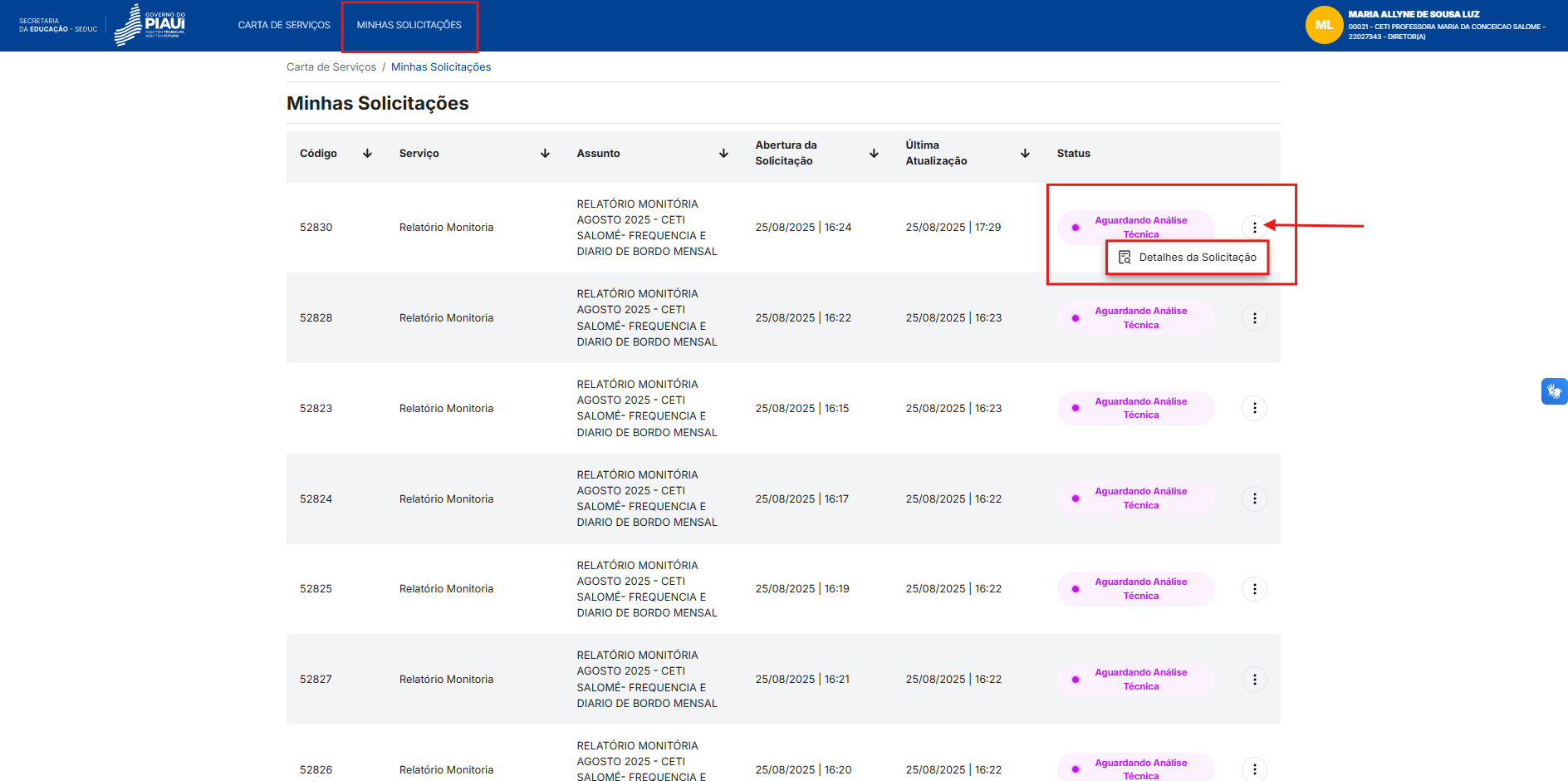Click Carta de Serviços breadcrumb link
1568x781 pixels.
pyautogui.click(x=331, y=67)
